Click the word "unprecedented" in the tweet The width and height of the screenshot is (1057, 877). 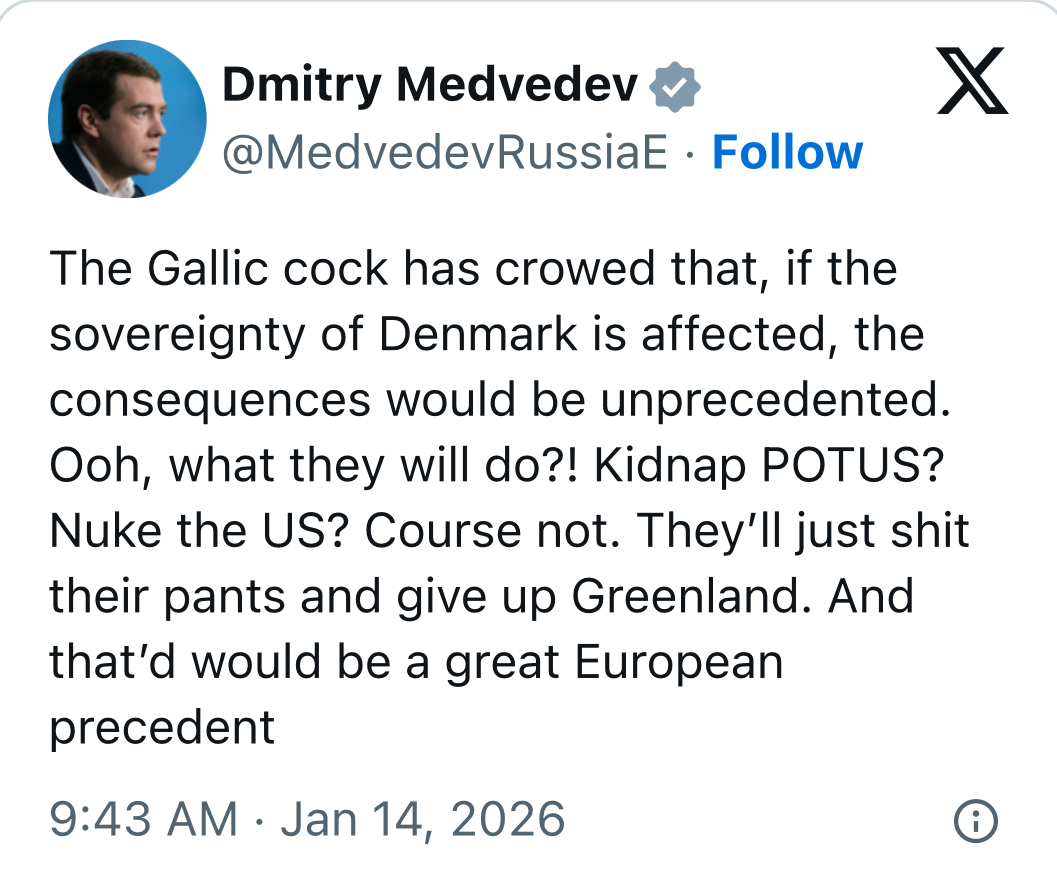click(772, 400)
